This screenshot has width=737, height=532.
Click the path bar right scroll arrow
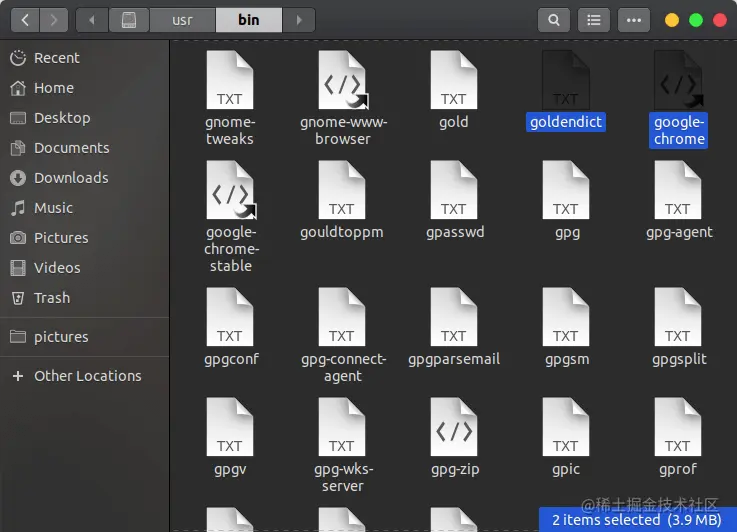click(299, 20)
